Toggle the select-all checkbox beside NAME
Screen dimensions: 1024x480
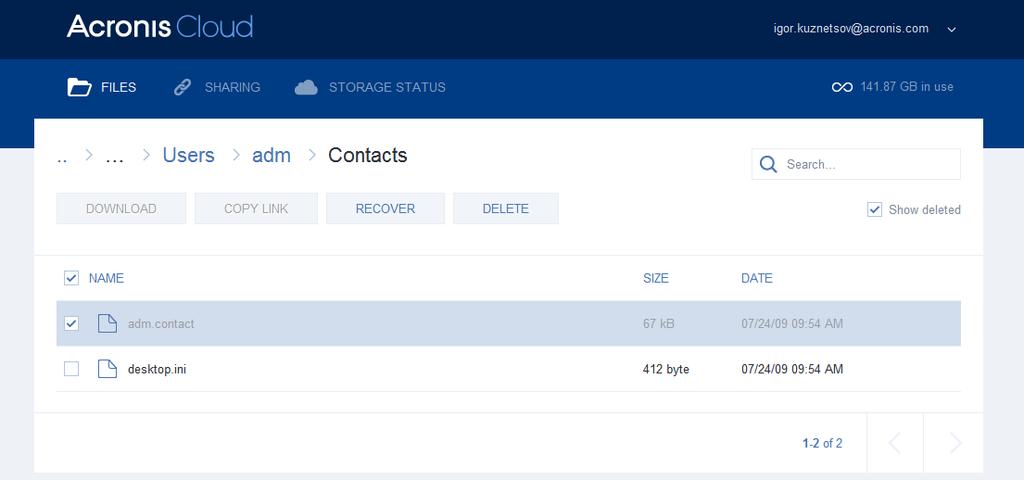point(71,278)
